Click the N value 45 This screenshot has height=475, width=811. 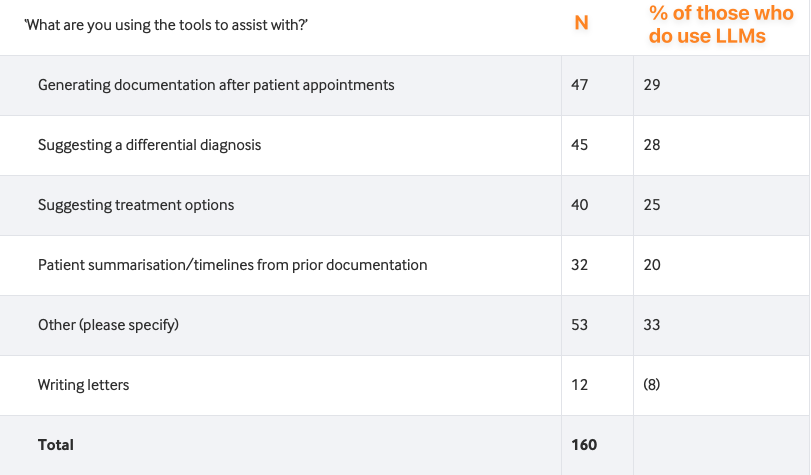coord(579,145)
